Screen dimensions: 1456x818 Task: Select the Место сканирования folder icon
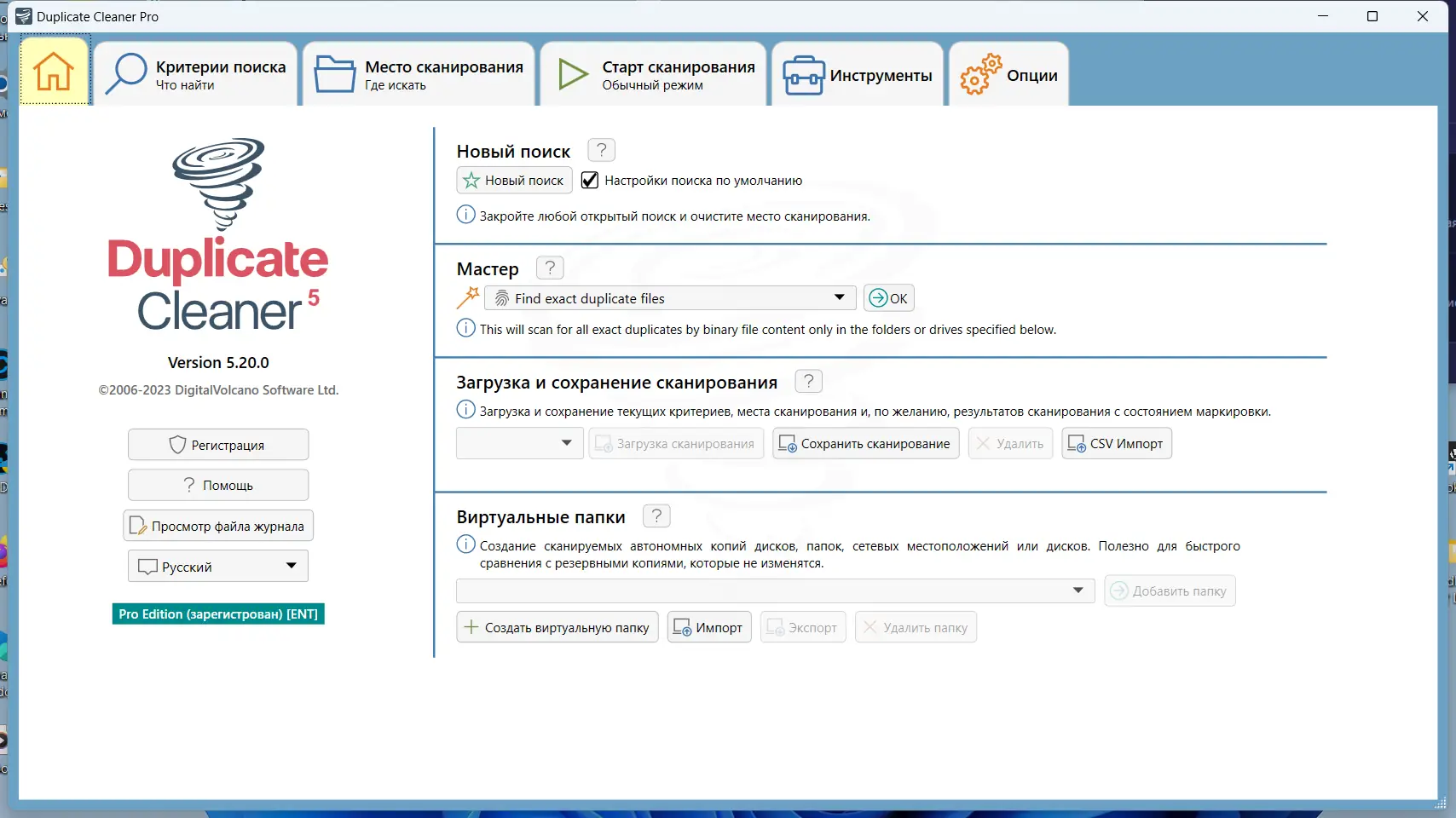tap(333, 73)
